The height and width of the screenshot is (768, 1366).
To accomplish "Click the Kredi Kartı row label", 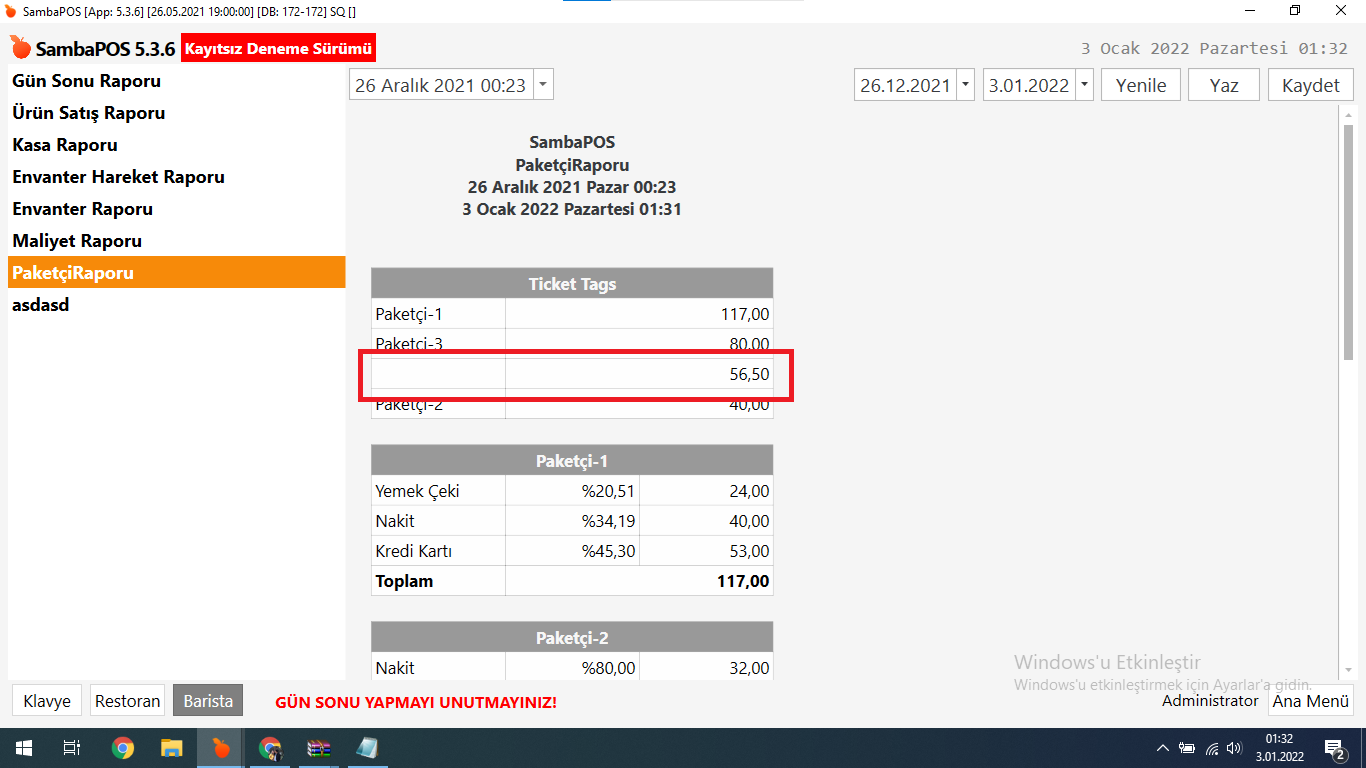I will [414, 551].
